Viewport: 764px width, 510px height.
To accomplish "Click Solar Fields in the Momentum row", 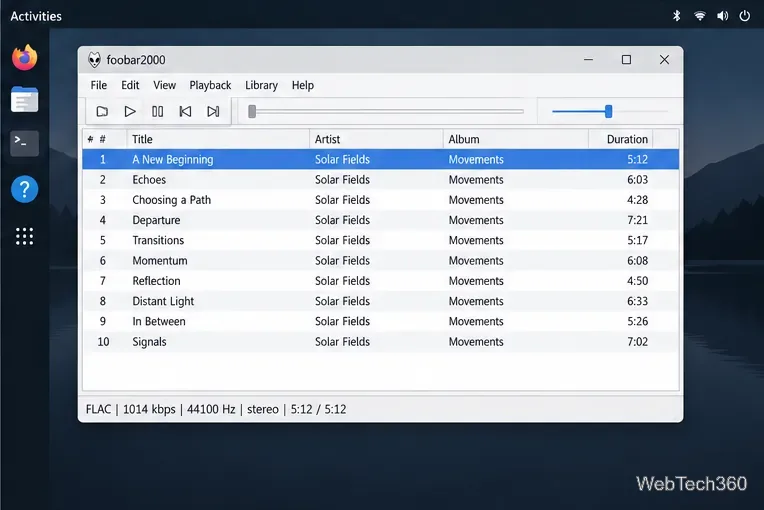I will (x=342, y=261).
